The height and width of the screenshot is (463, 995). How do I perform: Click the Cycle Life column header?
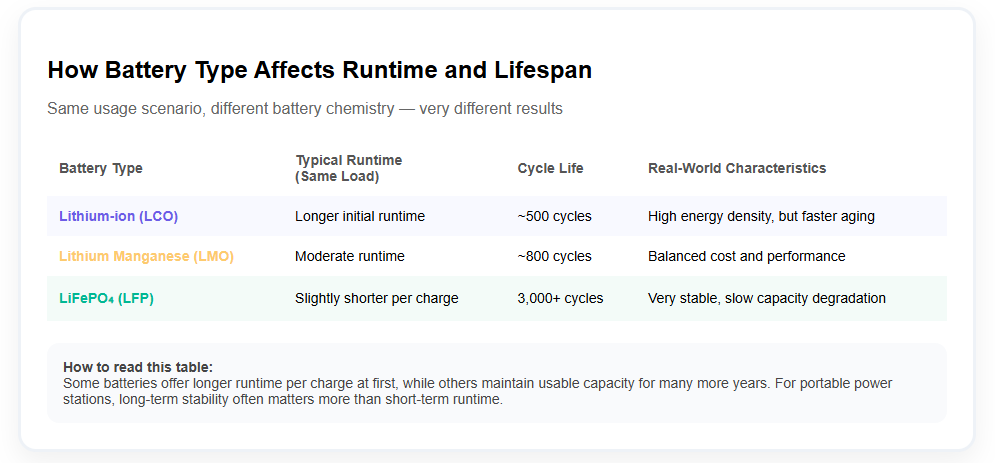(x=550, y=168)
